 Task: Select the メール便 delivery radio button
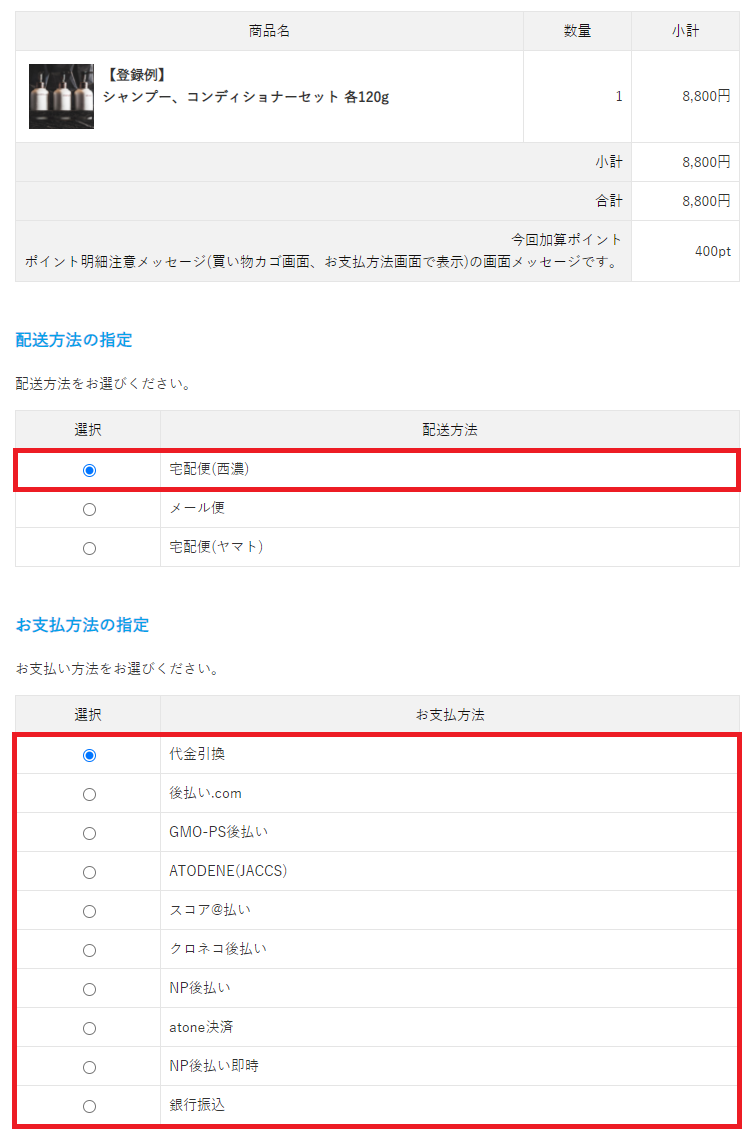click(x=89, y=509)
